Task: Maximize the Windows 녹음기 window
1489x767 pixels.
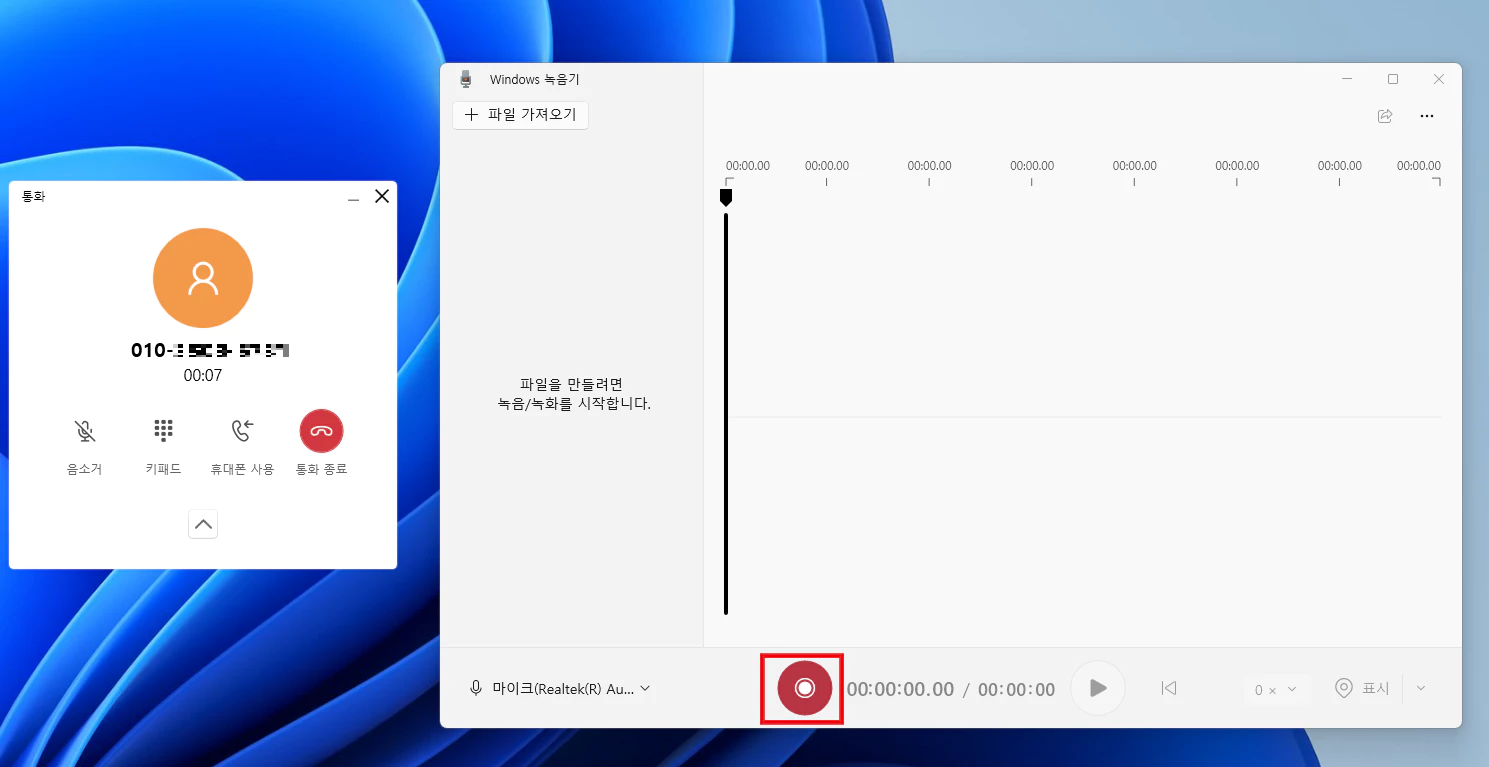Action: click(1393, 79)
